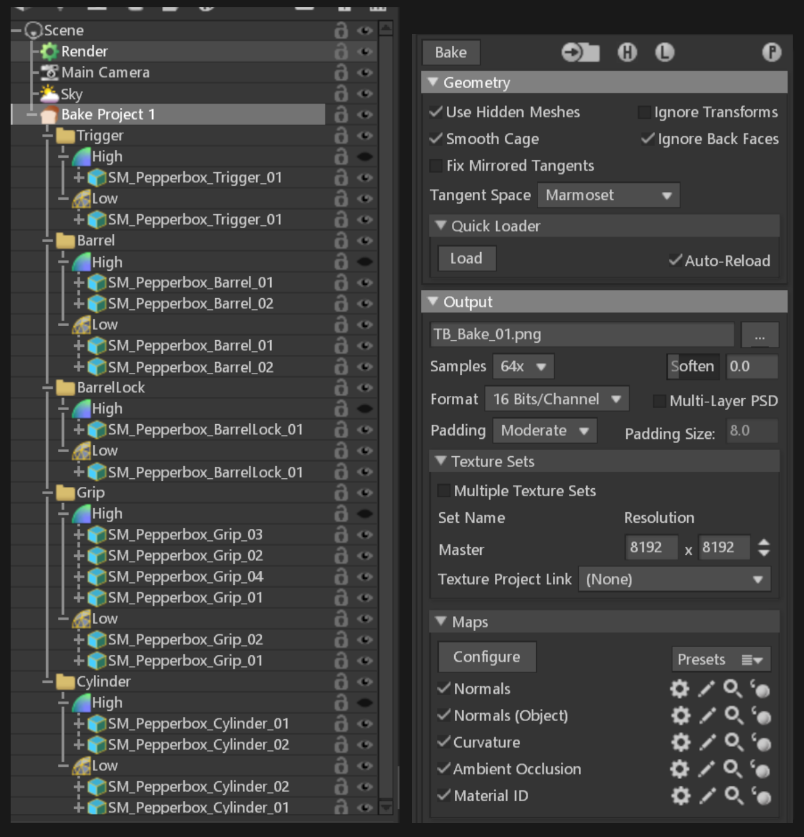Click the lock icon on Render row
This screenshot has width=804, height=837.
pos(341,51)
